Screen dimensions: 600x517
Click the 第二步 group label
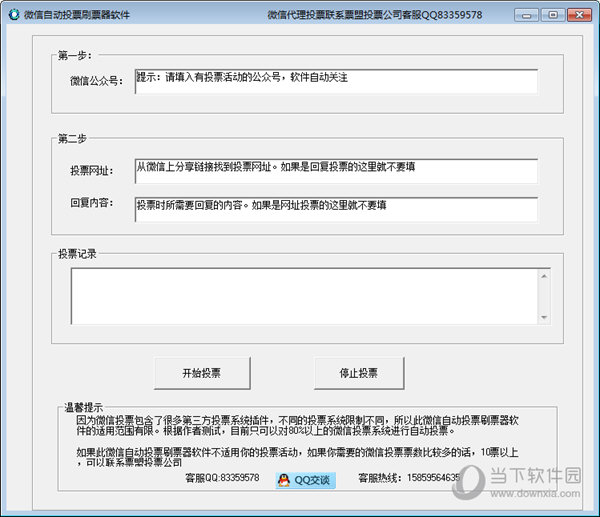click(x=72, y=139)
